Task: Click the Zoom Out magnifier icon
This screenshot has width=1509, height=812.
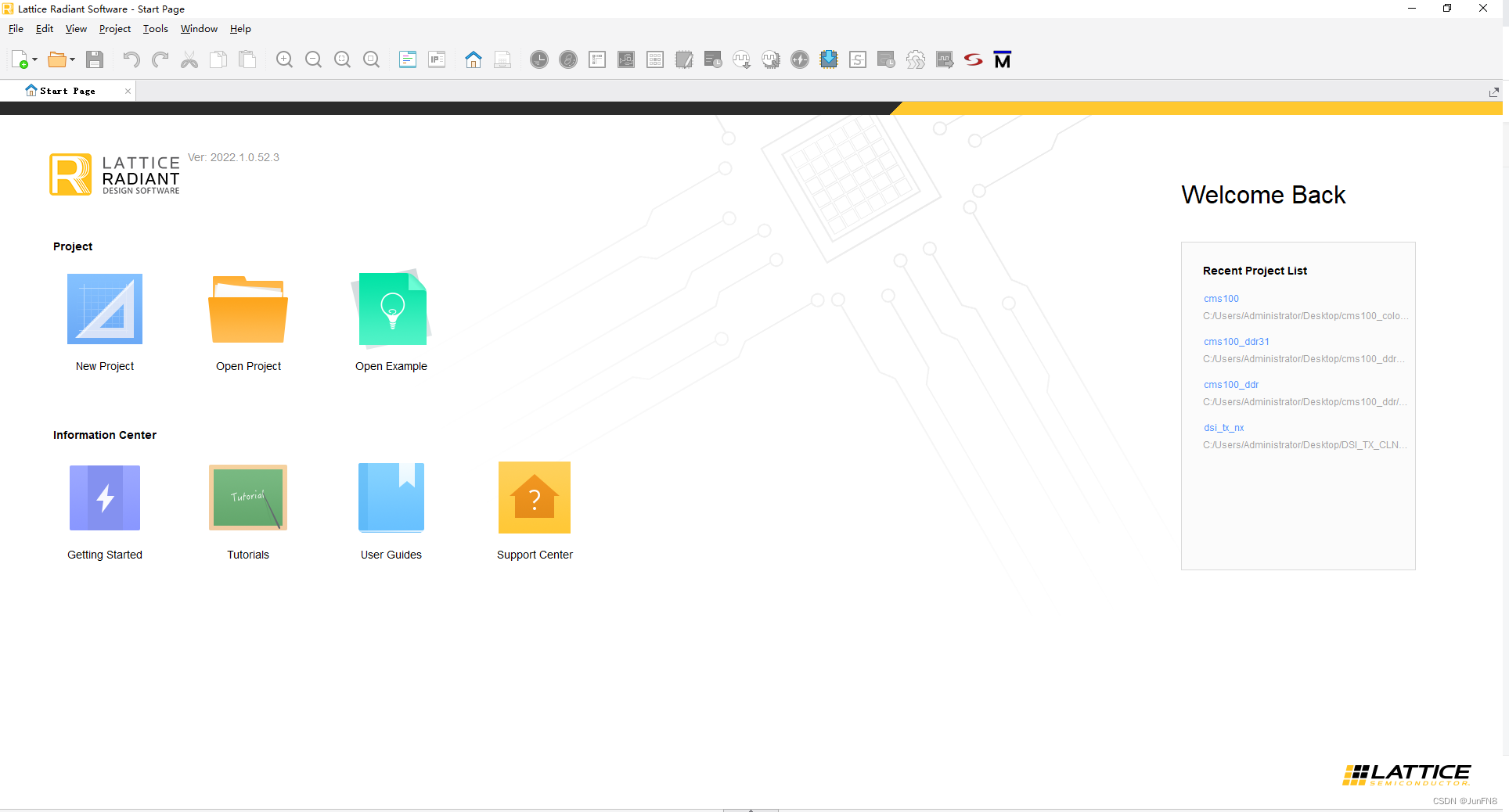Action: pyautogui.click(x=313, y=59)
